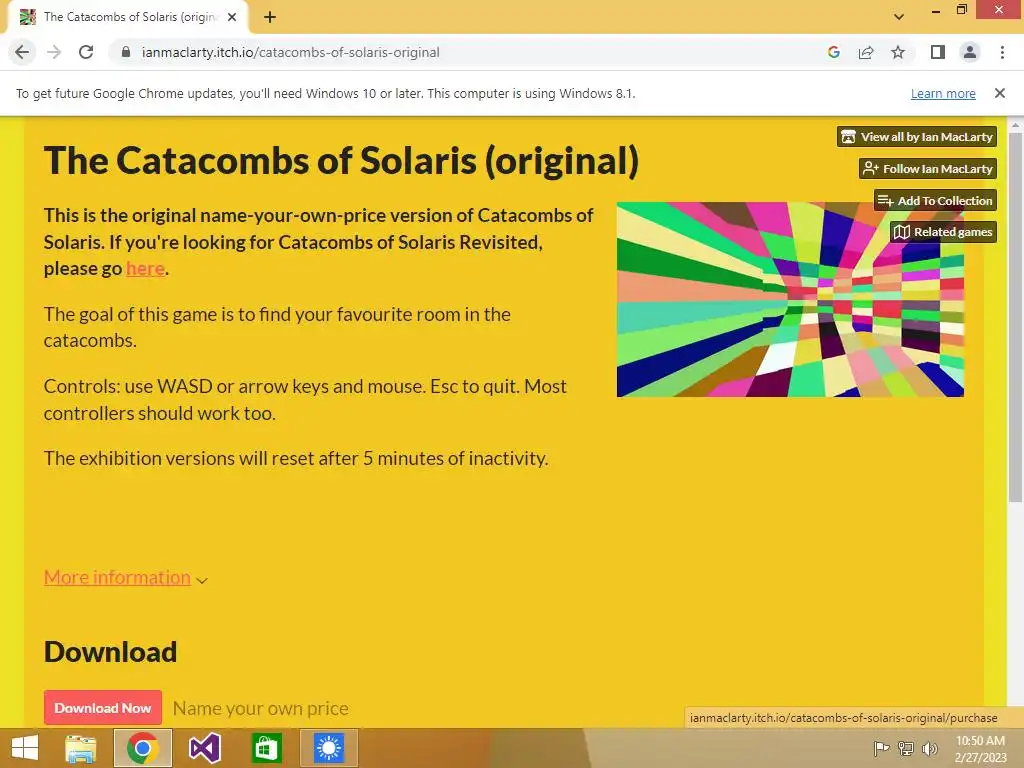Close the Catacombs of Solaris tab

pos(232,17)
